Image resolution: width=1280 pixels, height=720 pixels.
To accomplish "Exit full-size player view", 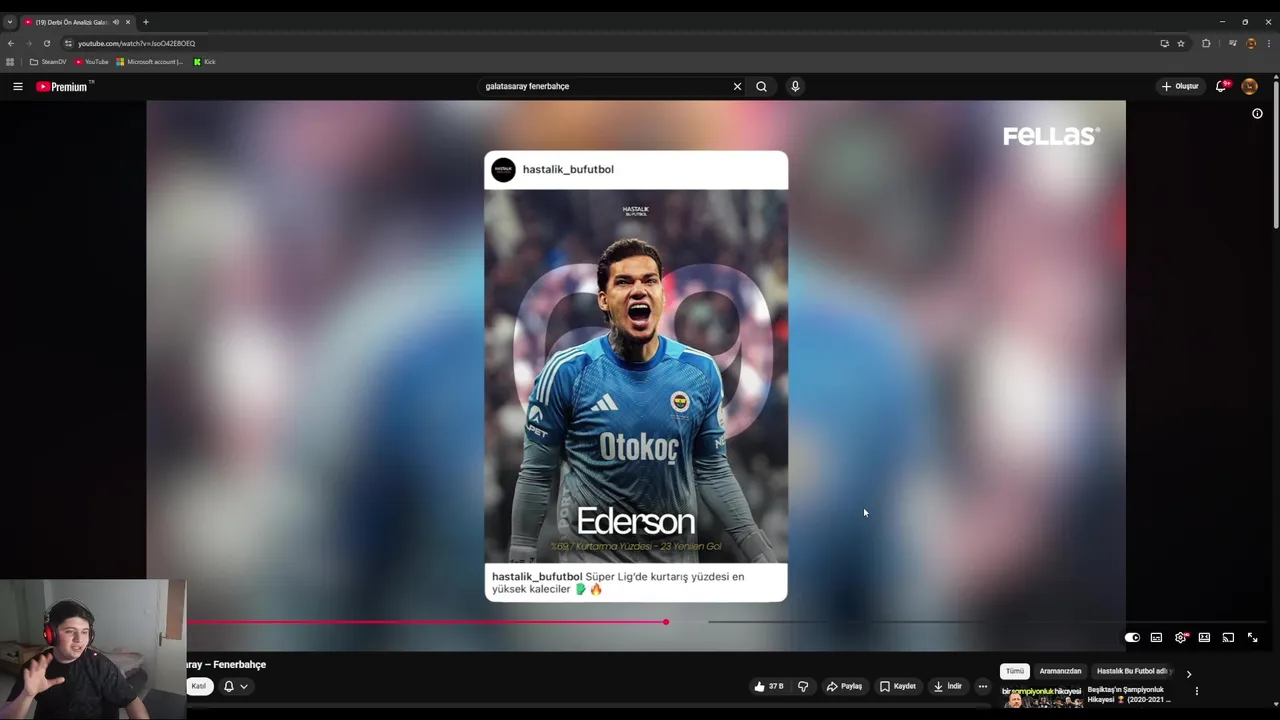I will click(x=1252, y=638).
